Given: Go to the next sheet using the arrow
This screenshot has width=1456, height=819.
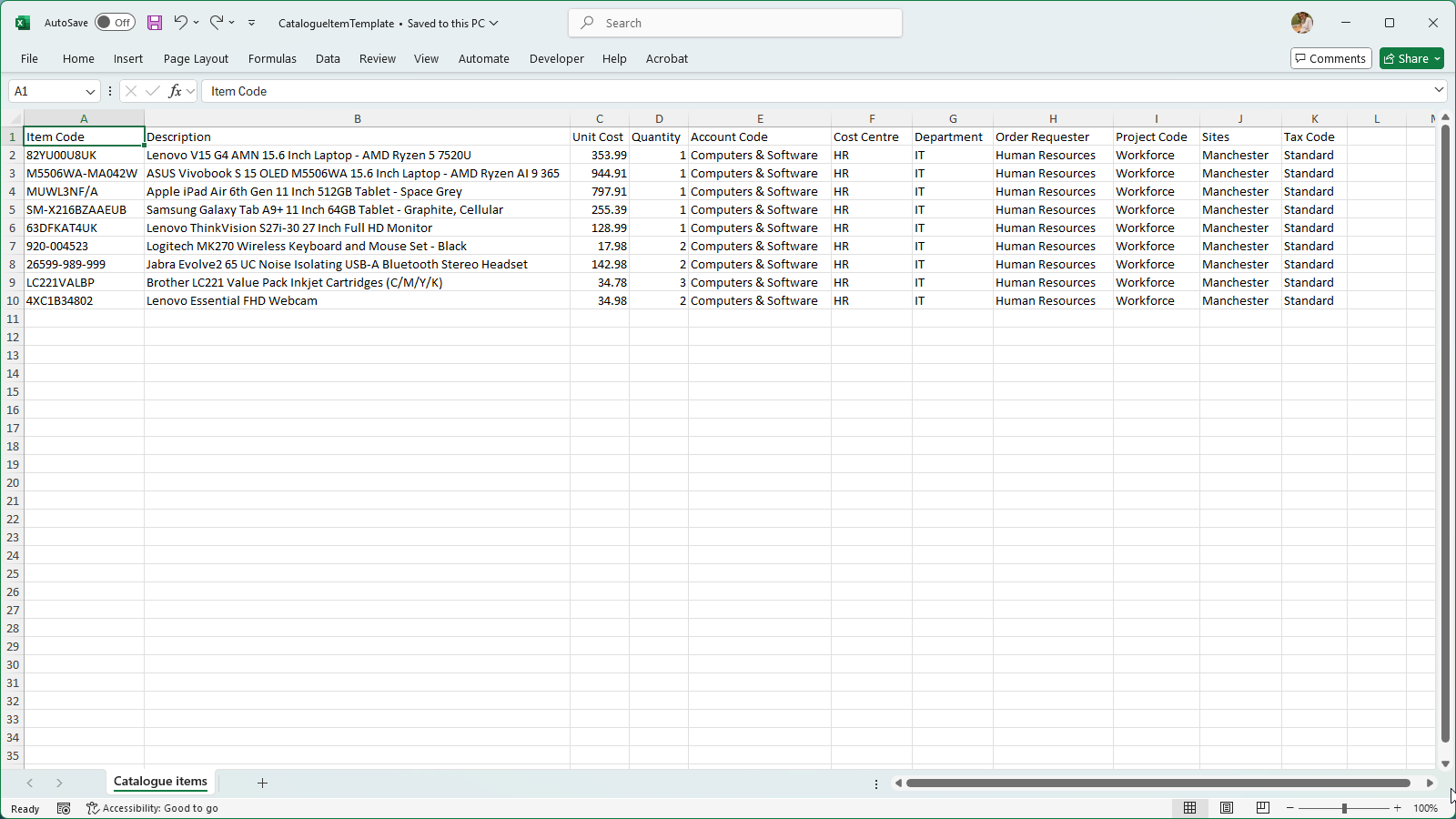Looking at the screenshot, I should [59, 783].
